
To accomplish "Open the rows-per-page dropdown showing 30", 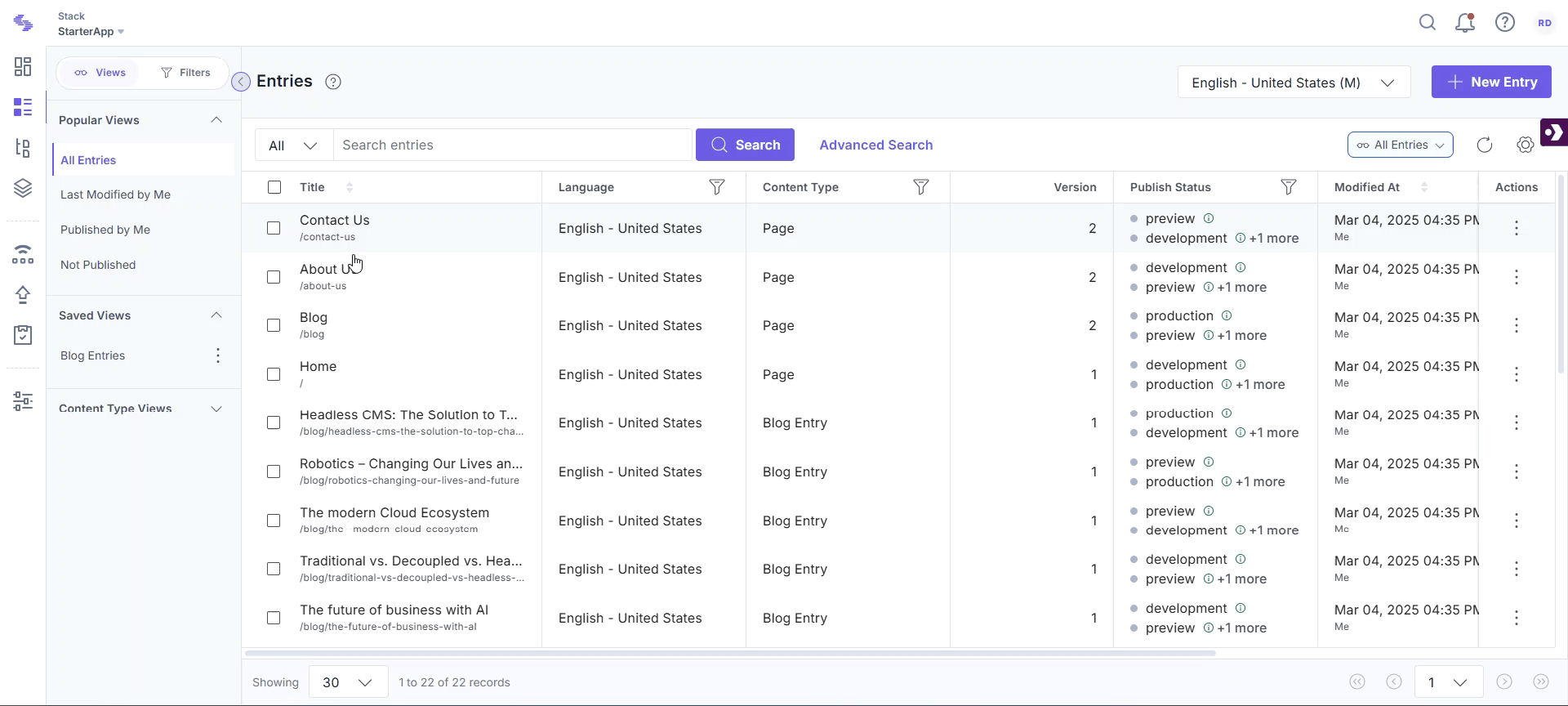I will (x=347, y=682).
